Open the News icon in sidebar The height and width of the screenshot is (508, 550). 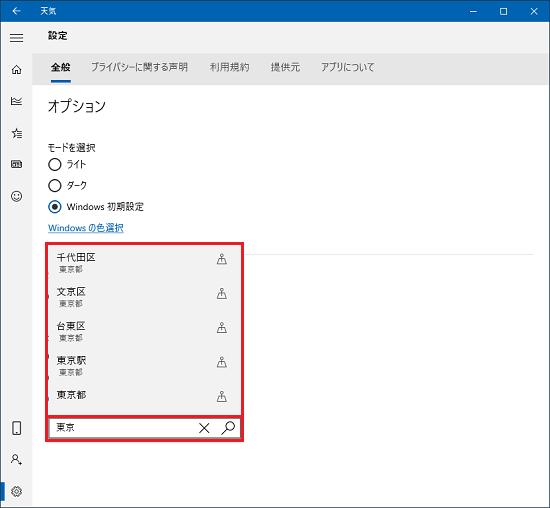point(16,164)
